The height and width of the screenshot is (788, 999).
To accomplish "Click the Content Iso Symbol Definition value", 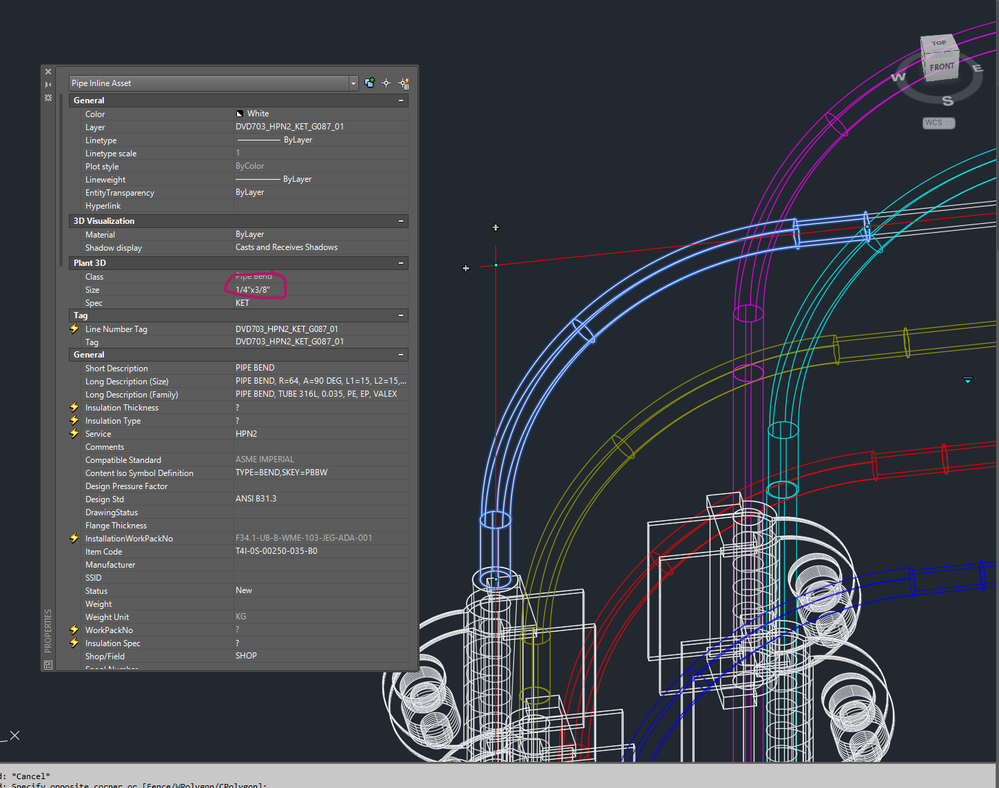I will pyautogui.click(x=281, y=473).
